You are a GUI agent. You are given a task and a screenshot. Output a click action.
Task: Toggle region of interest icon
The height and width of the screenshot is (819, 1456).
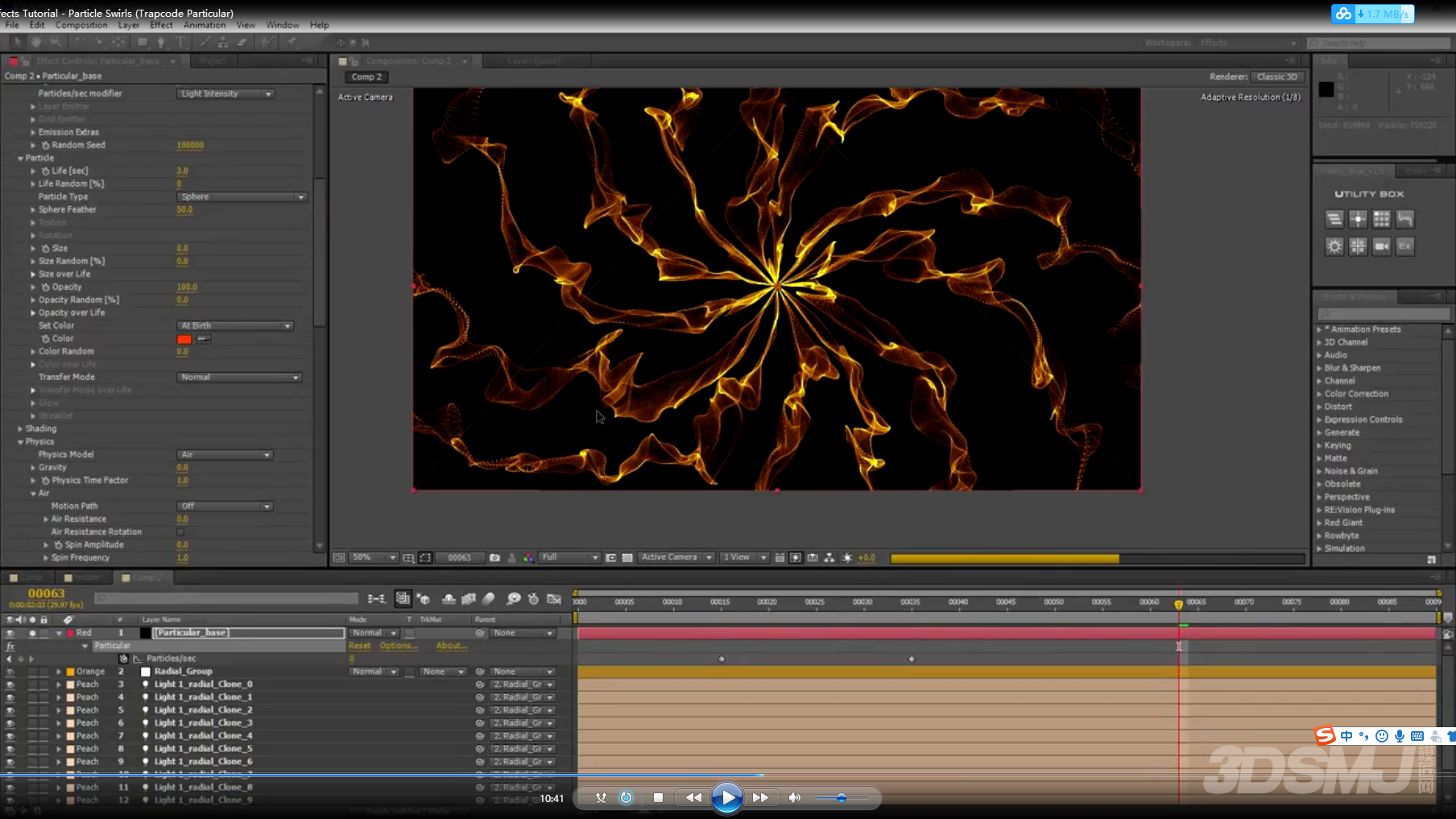point(610,557)
